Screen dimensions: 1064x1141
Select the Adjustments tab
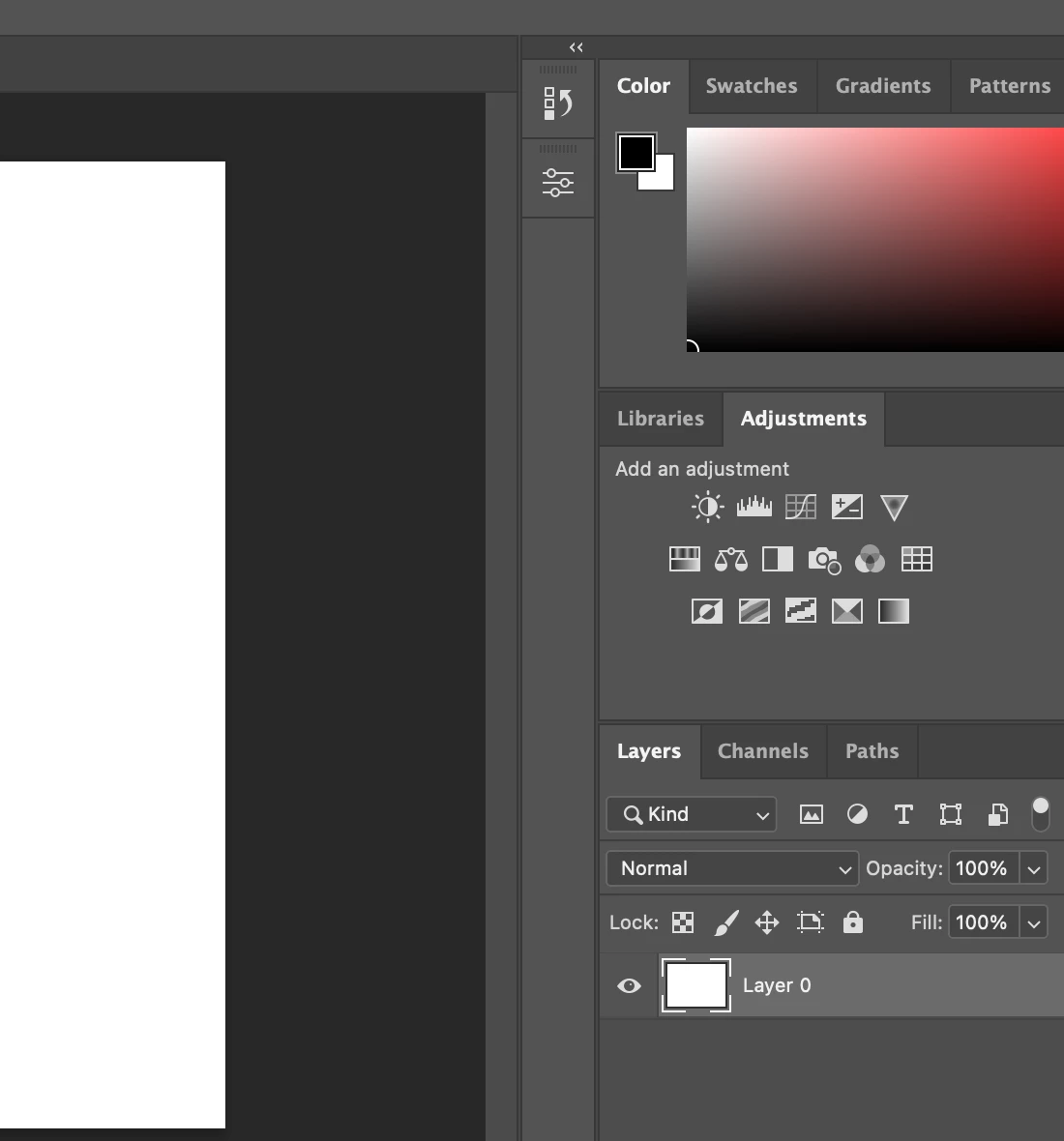point(804,419)
